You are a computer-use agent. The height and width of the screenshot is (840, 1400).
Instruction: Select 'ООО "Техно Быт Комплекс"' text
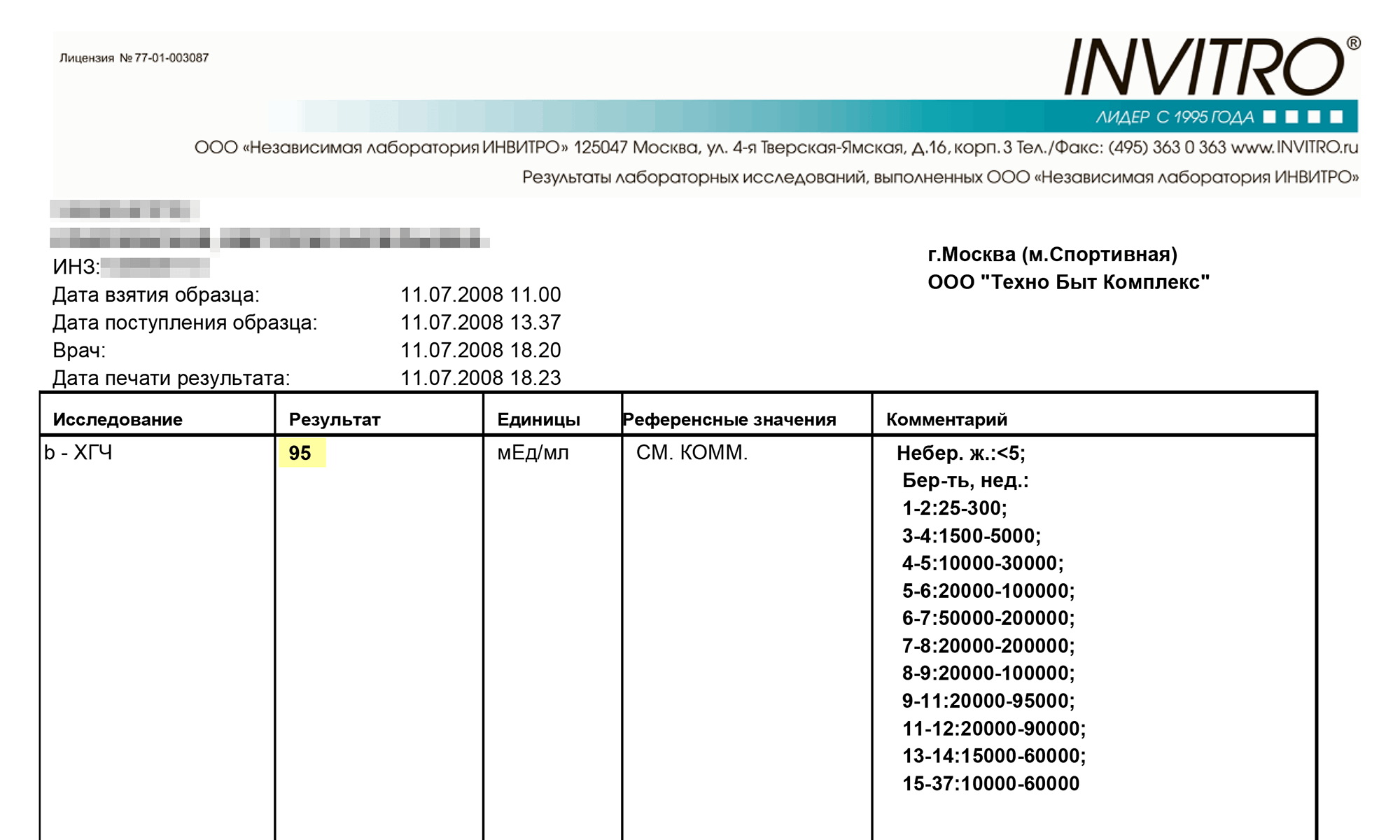click(1069, 282)
